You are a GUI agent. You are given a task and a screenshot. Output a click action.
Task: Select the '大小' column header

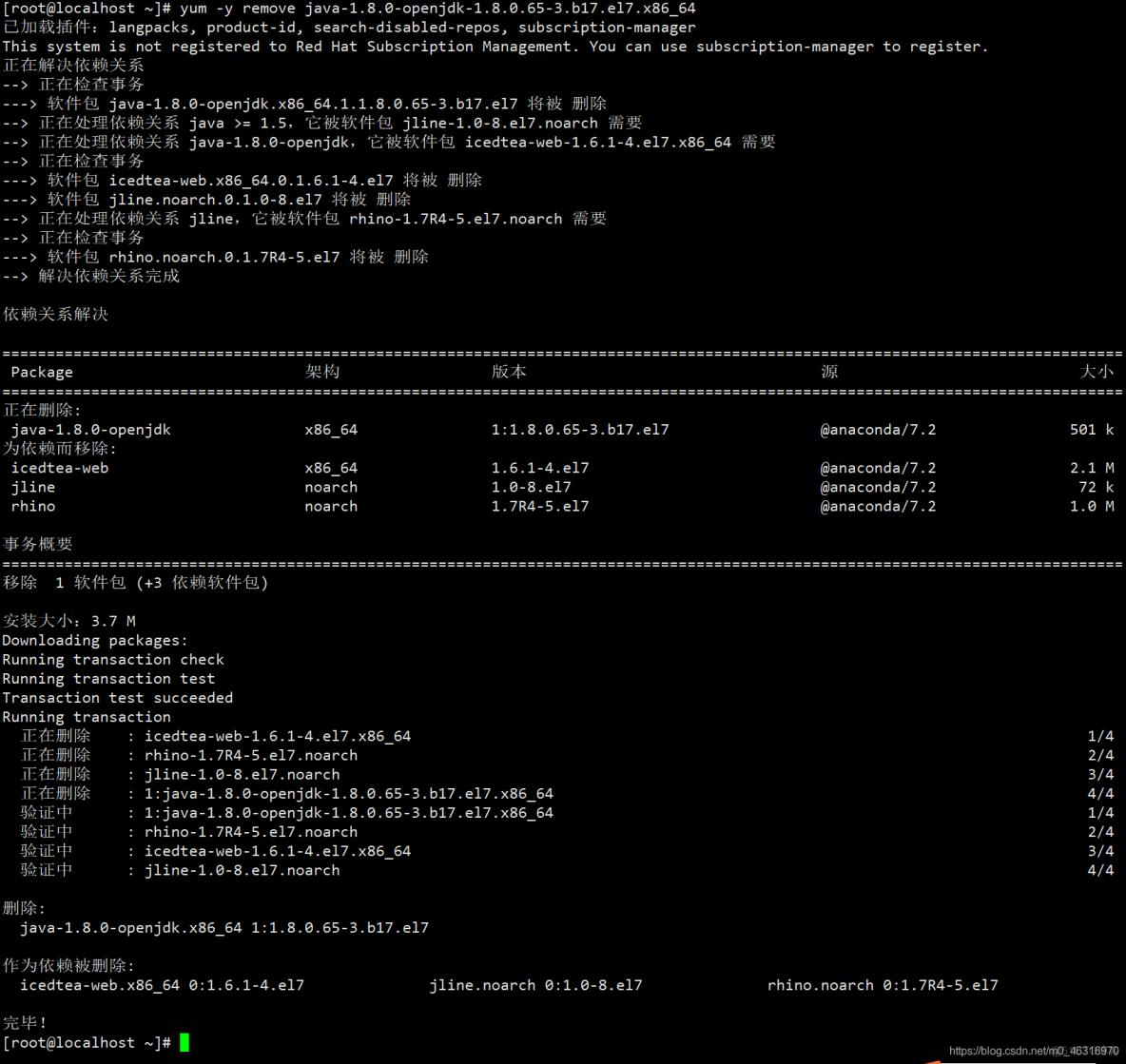click(x=1097, y=372)
